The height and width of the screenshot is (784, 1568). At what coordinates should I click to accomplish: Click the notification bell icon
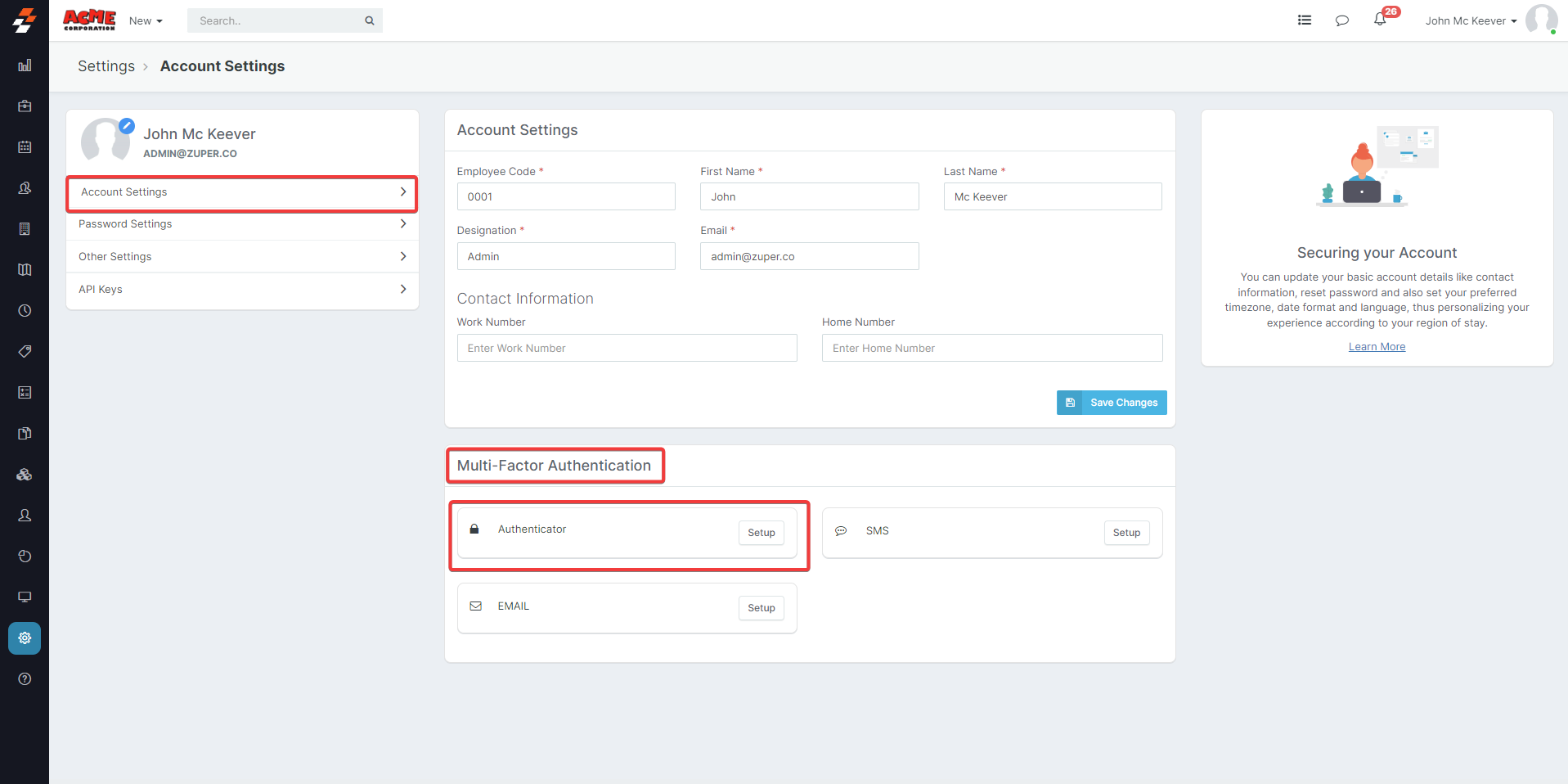(x=1380, y=20)
